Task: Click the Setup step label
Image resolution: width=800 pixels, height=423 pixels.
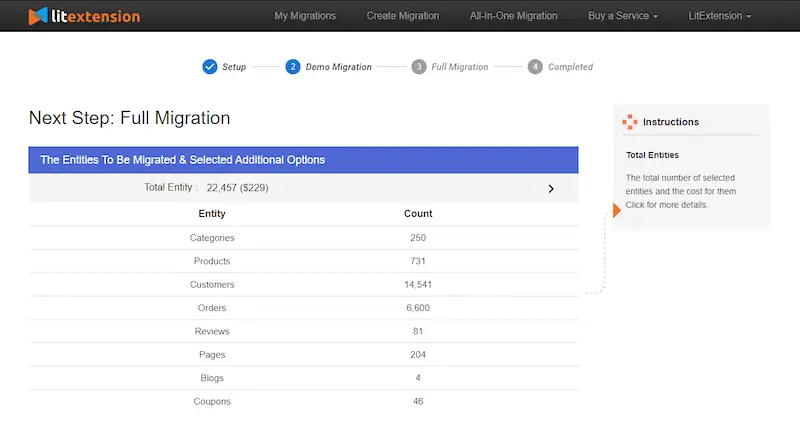Action: click(234, 67)
